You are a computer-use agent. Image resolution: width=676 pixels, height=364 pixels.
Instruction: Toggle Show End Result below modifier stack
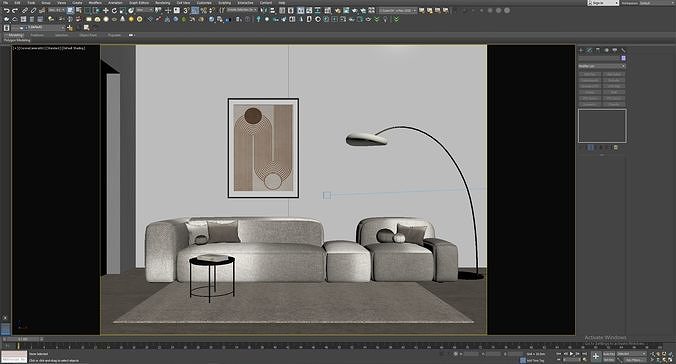591,147
